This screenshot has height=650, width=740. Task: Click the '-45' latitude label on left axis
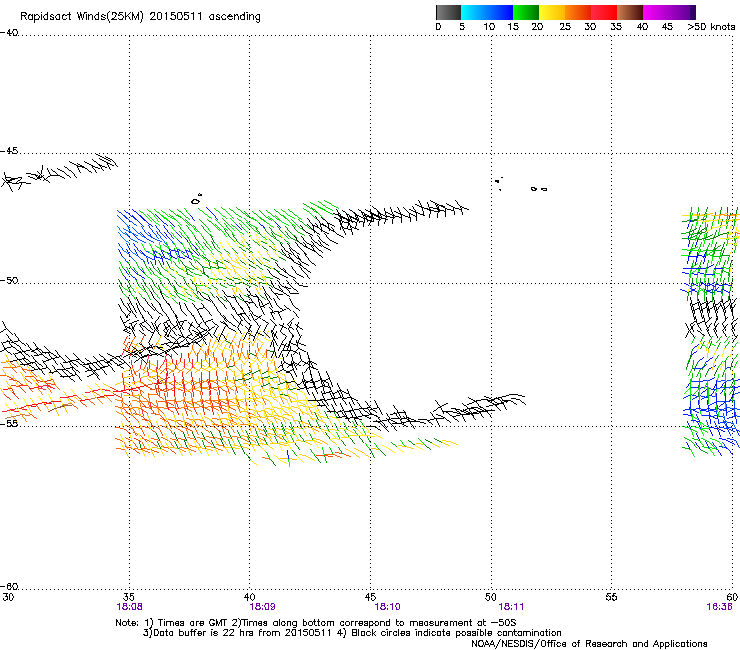point(9,151)
